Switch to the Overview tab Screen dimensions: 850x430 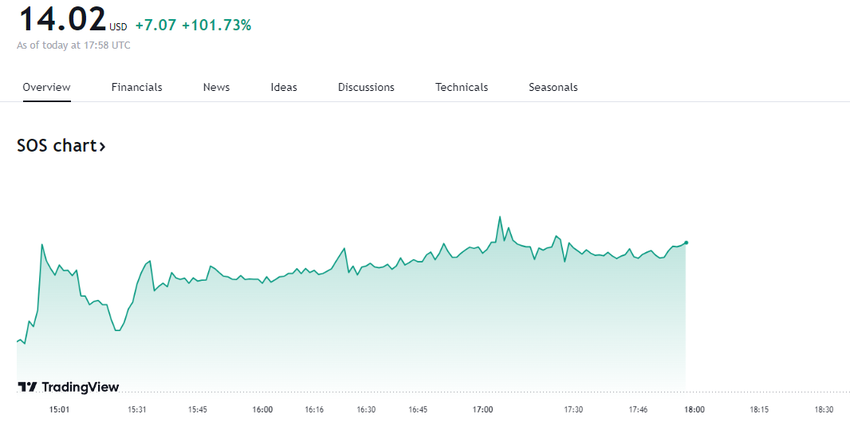[47, 87]
